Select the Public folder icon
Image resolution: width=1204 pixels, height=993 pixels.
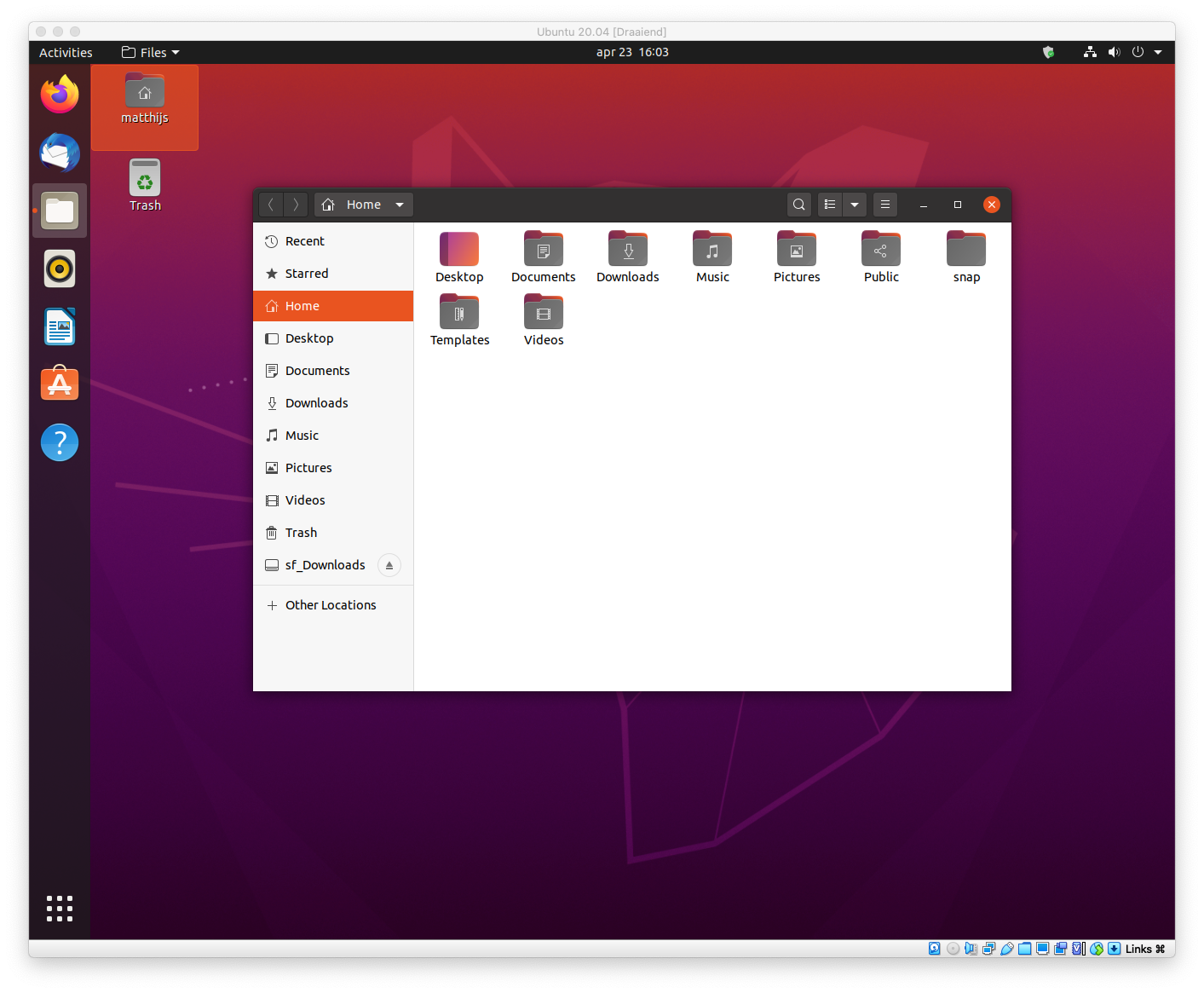click(881, 251)
